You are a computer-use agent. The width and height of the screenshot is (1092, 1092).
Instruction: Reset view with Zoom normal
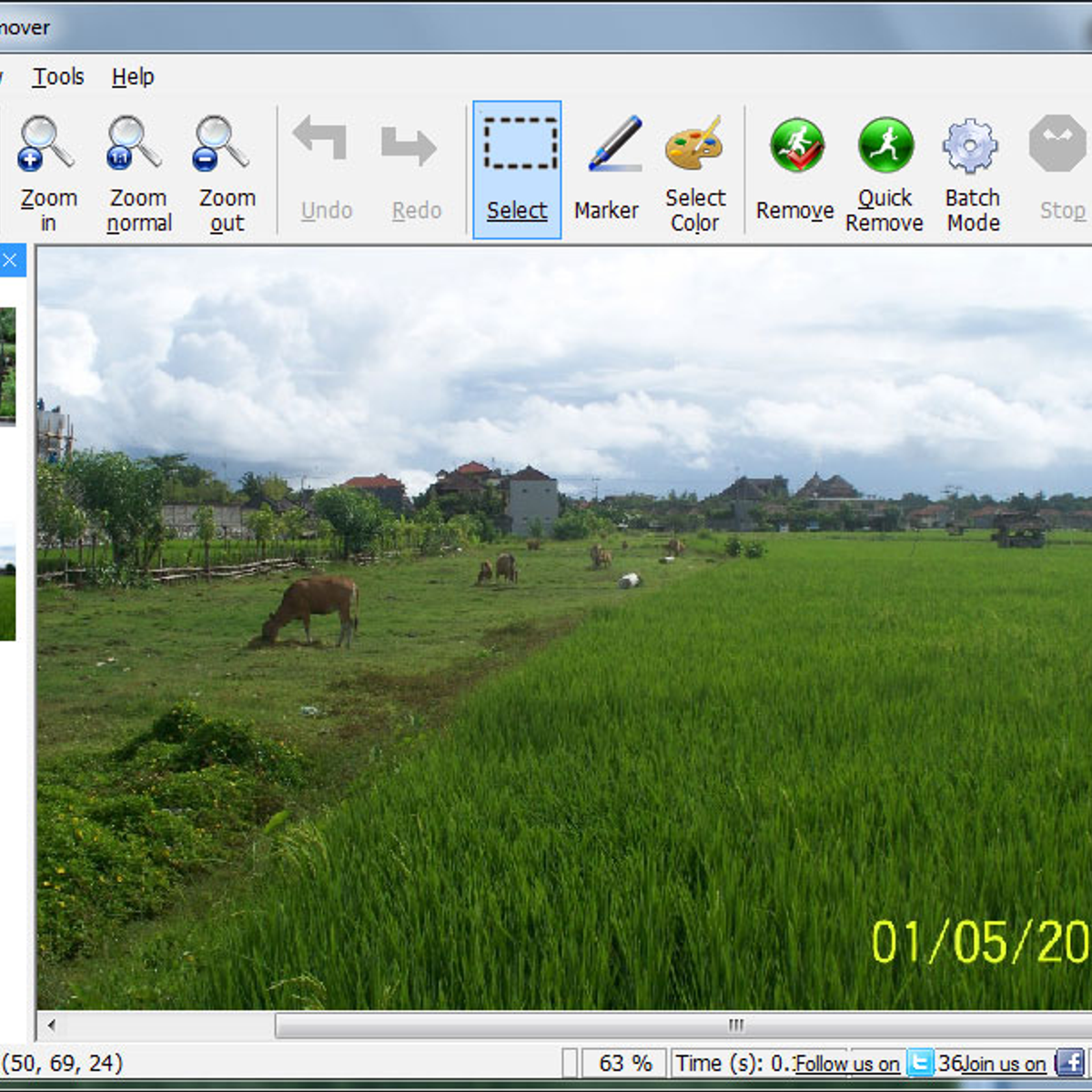(x=137, y=171)
